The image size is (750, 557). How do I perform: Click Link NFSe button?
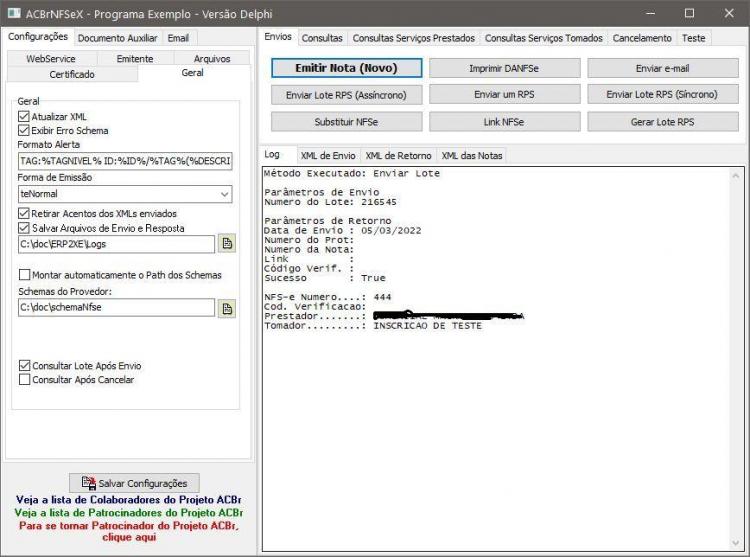pos(504,122)
